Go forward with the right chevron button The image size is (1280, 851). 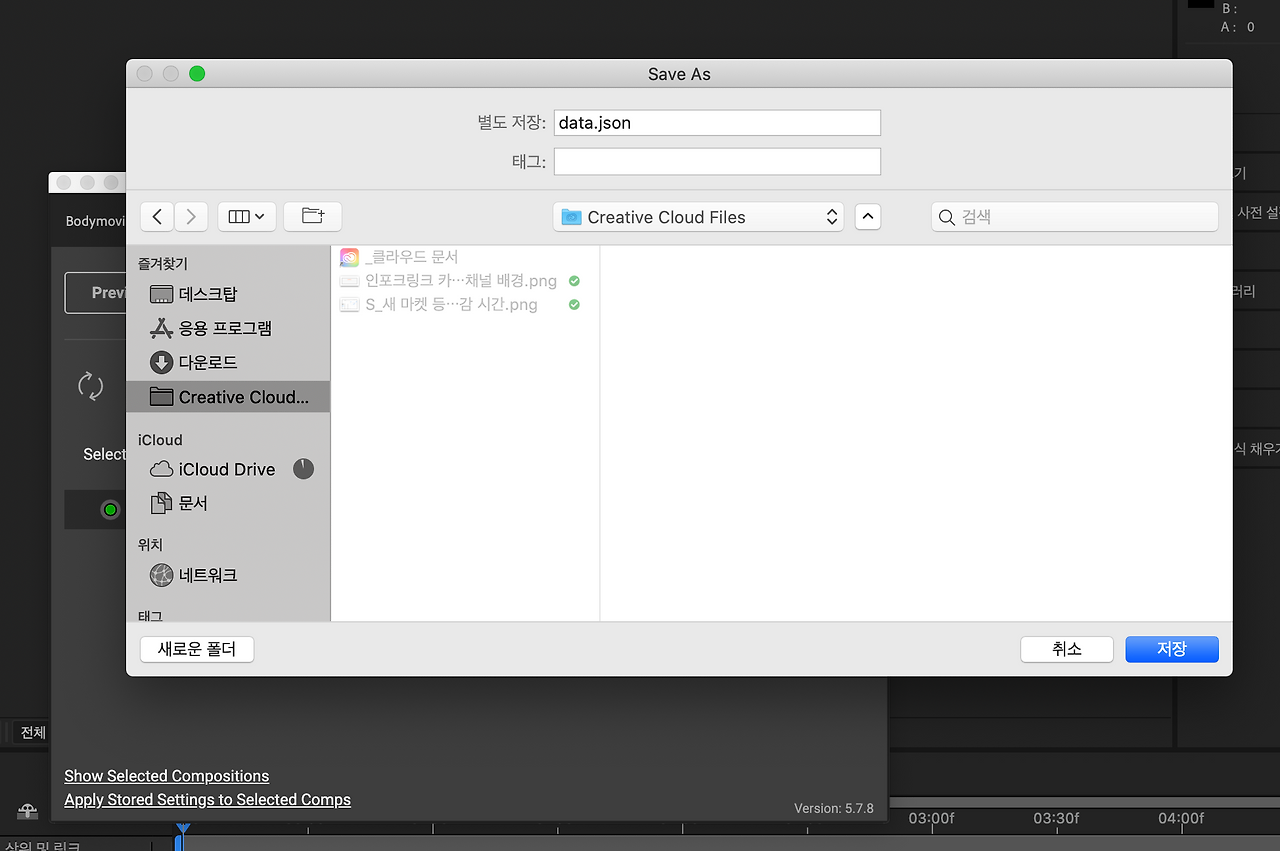click(190, 216)
